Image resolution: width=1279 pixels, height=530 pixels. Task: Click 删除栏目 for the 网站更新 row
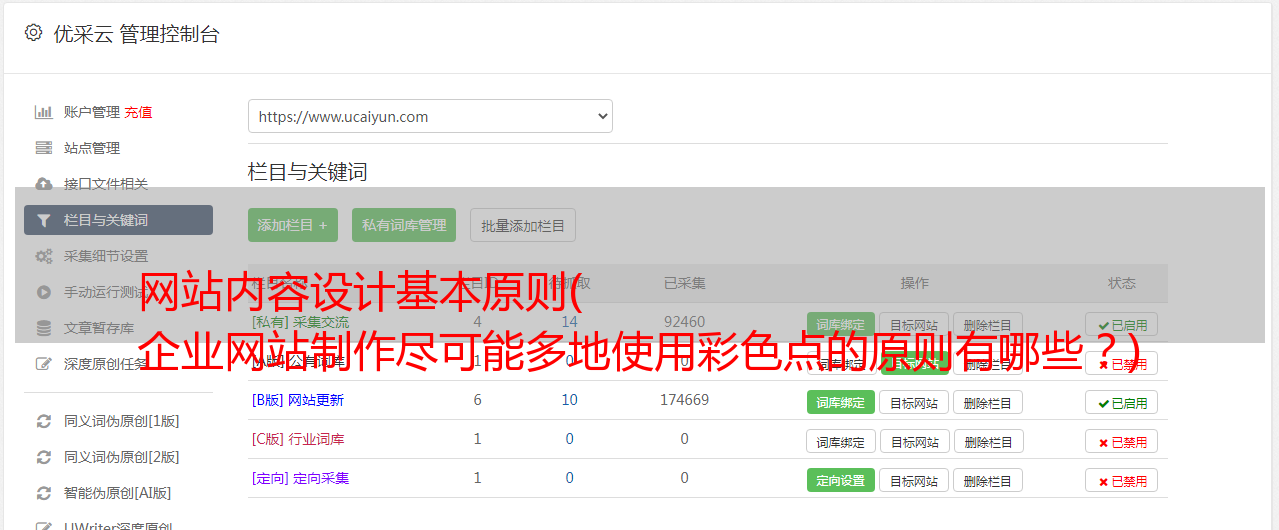coord(988,402)
